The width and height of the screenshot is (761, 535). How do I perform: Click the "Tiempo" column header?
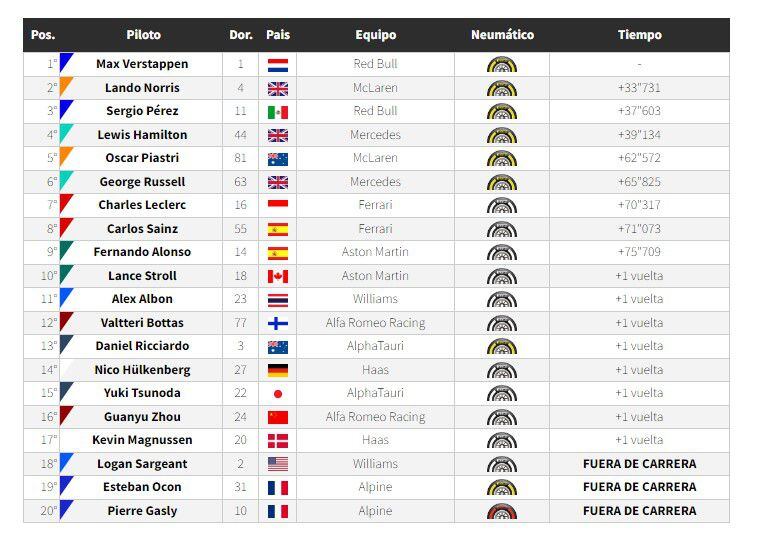point(639,35)
